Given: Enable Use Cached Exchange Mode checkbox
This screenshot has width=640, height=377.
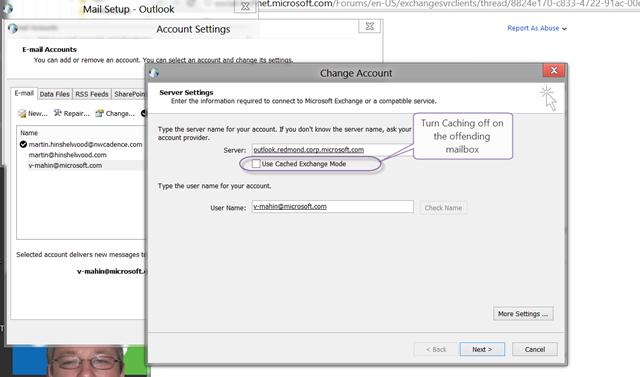Looking at the screenshot, I should 256,164.
